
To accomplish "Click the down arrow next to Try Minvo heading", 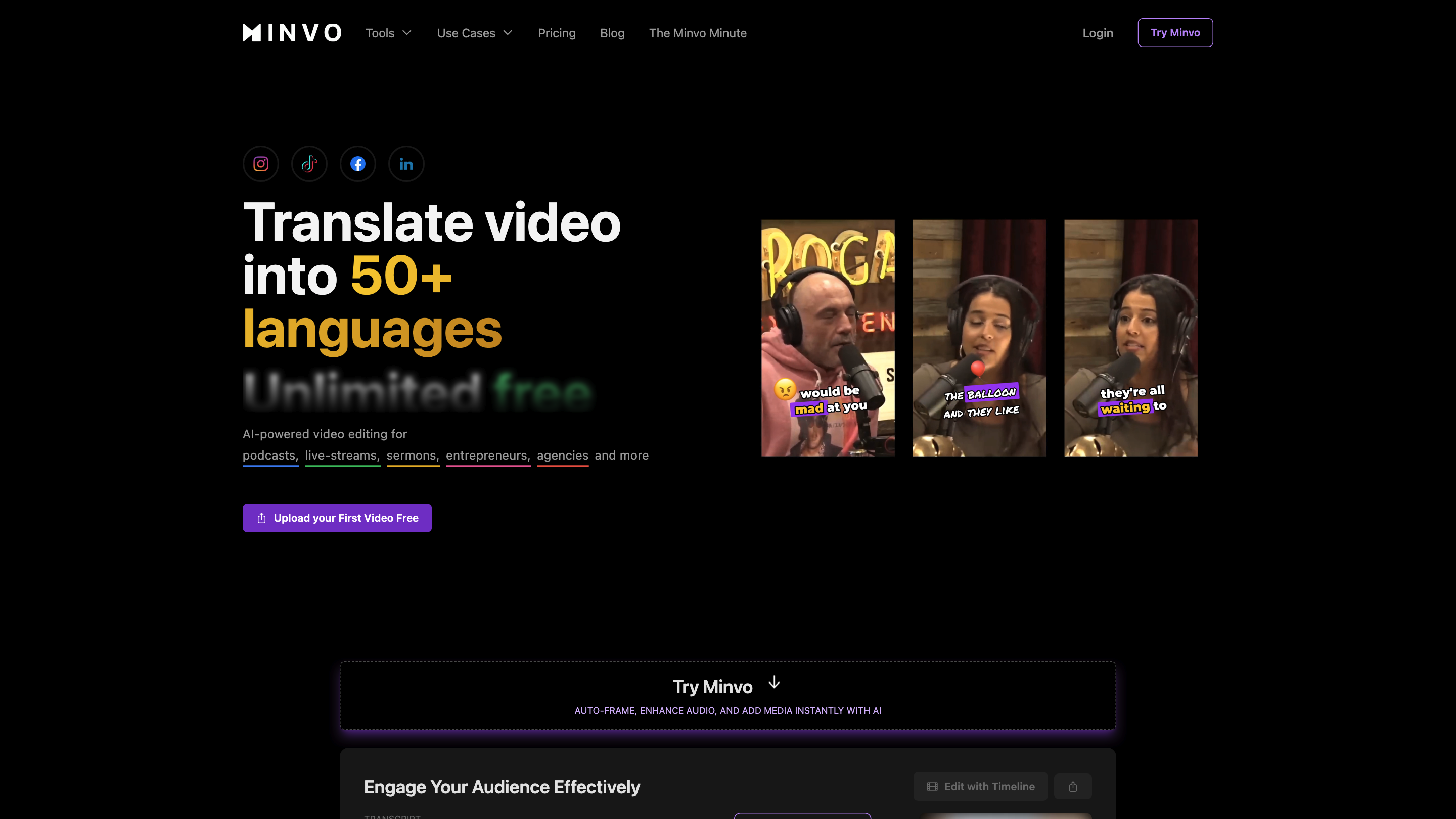I will pos(775,683).
